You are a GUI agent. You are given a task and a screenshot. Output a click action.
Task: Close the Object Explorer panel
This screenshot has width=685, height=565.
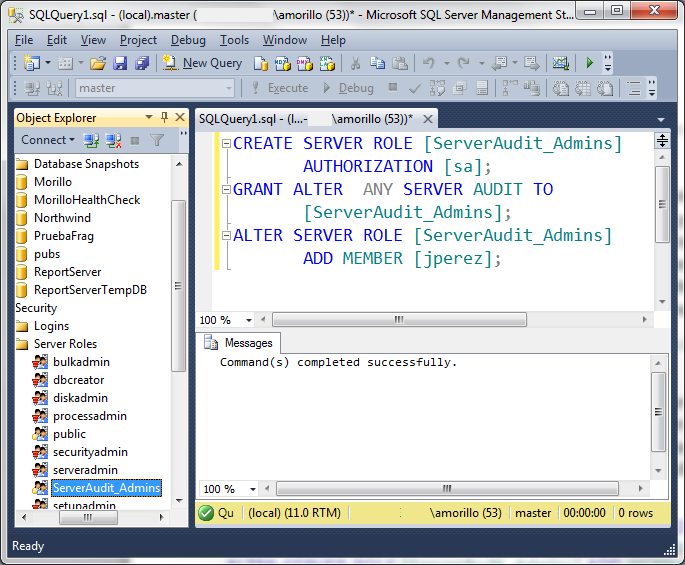point(180,117)
